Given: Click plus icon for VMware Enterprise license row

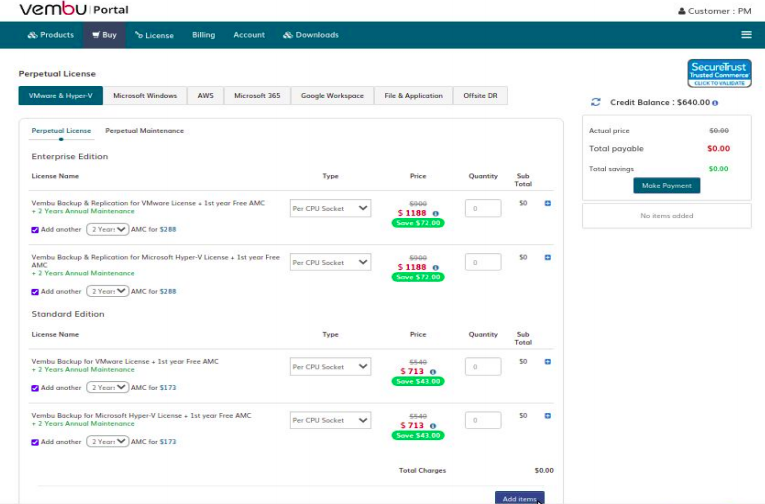Looking at the screenshot, I should coord(547,203).
